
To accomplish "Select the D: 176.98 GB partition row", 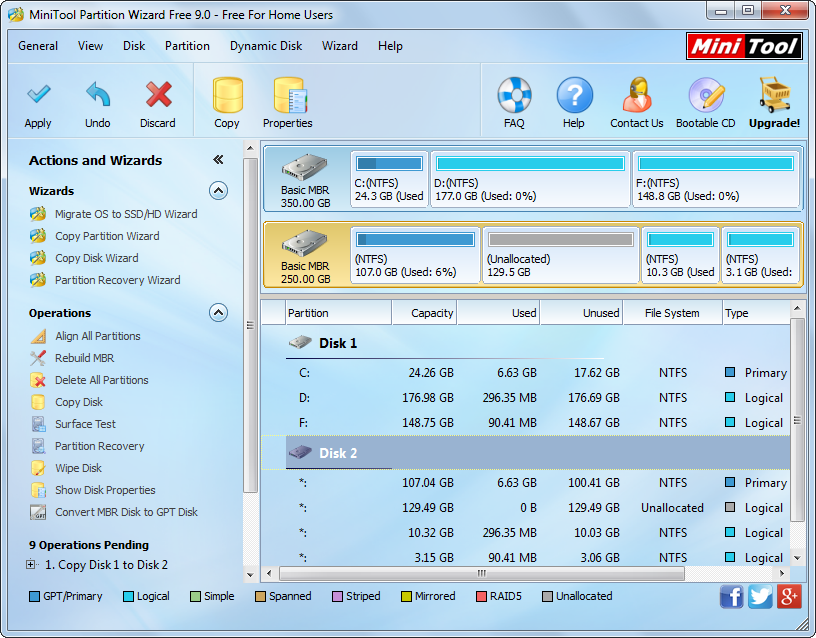I will 526,398.
